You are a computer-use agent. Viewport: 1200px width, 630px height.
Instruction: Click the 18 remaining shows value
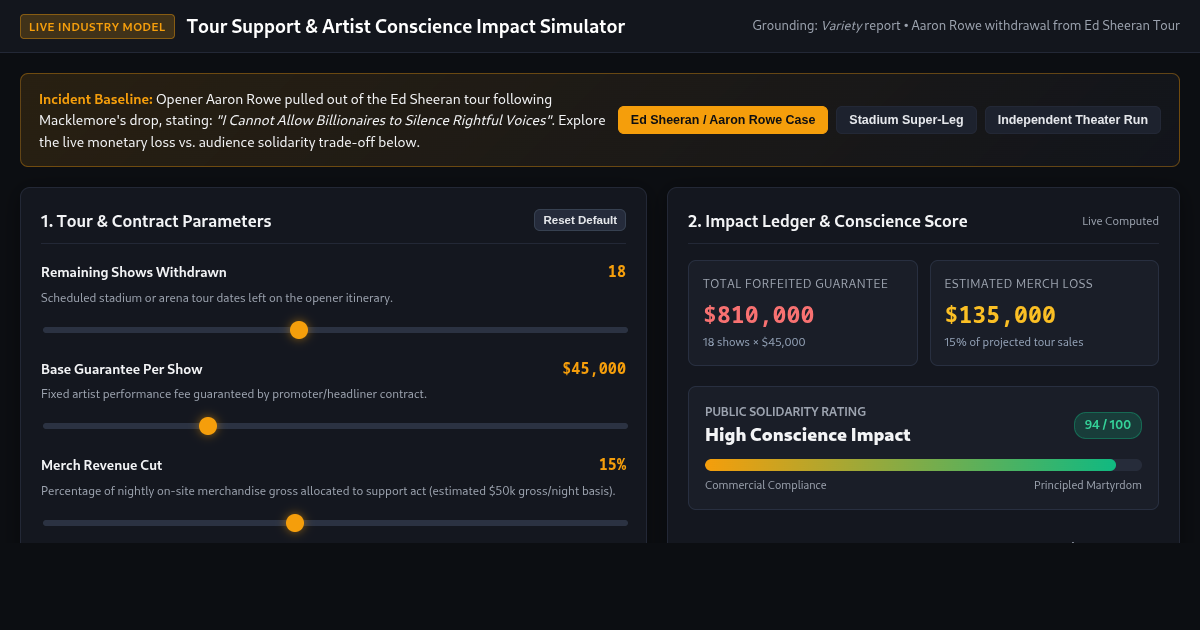617,272
